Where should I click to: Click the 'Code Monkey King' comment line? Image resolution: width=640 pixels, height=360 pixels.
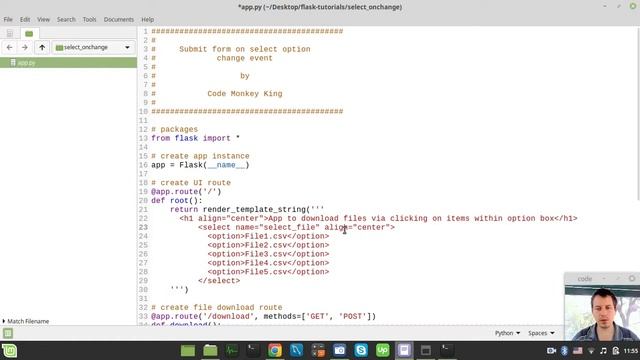click(244, 93)
